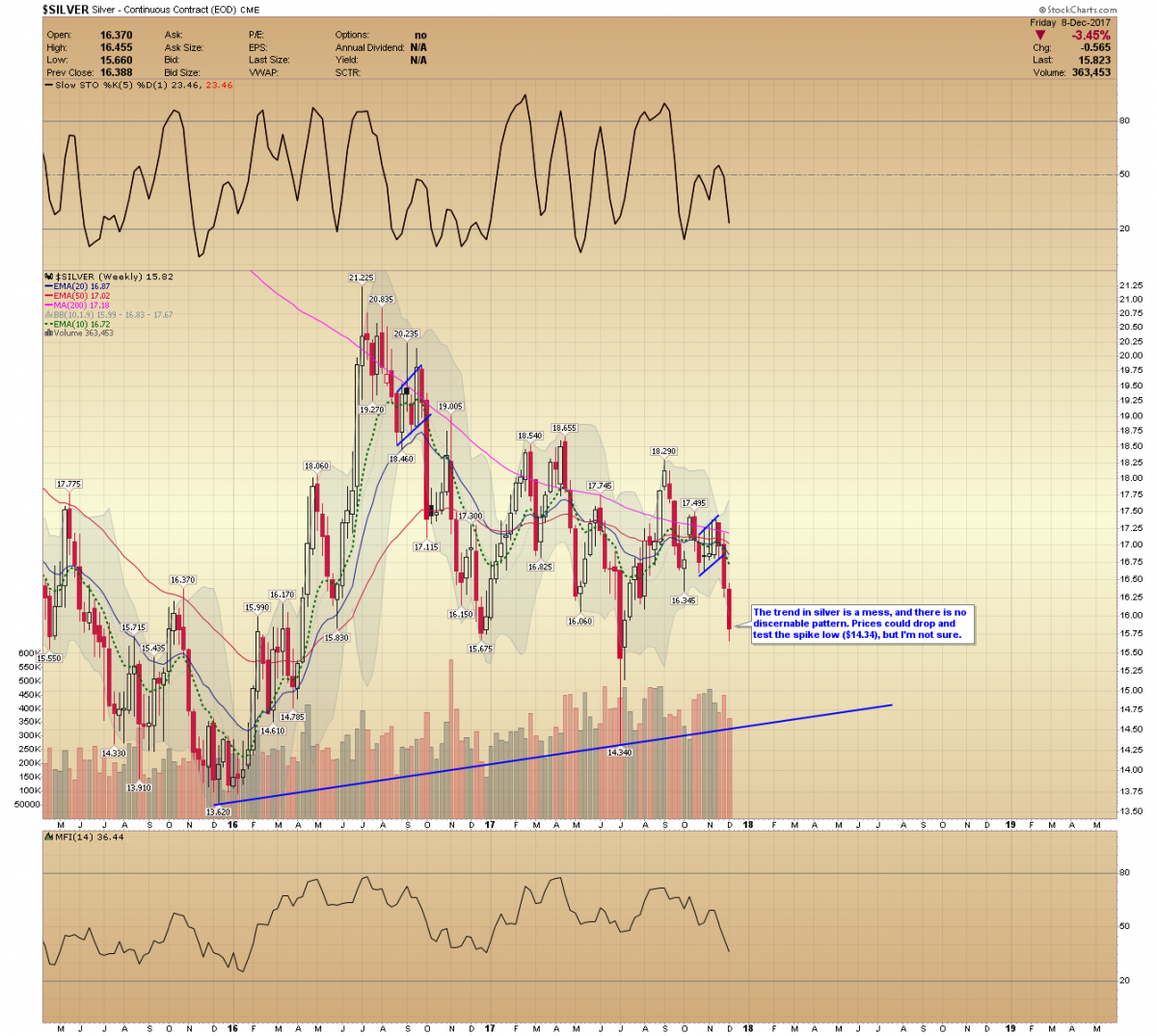The image size is (1157, 1036).
Task: Click the green dotted EMA(10) legend marker
Action: 48,324
